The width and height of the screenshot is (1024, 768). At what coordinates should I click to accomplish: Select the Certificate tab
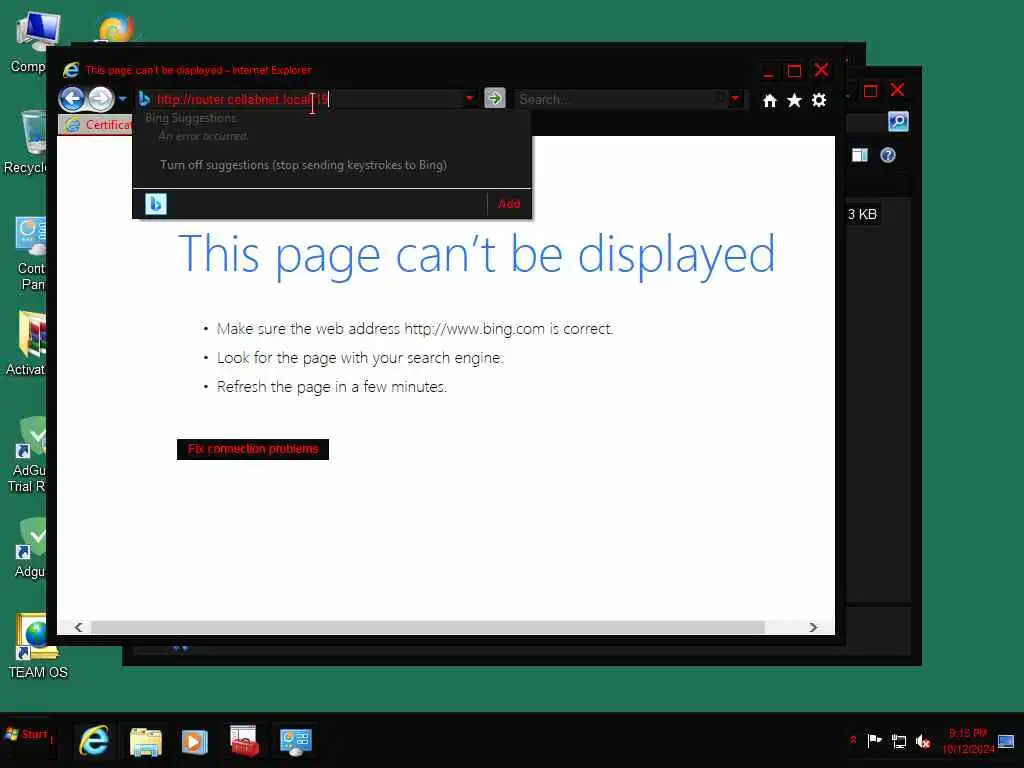point(96,125)
